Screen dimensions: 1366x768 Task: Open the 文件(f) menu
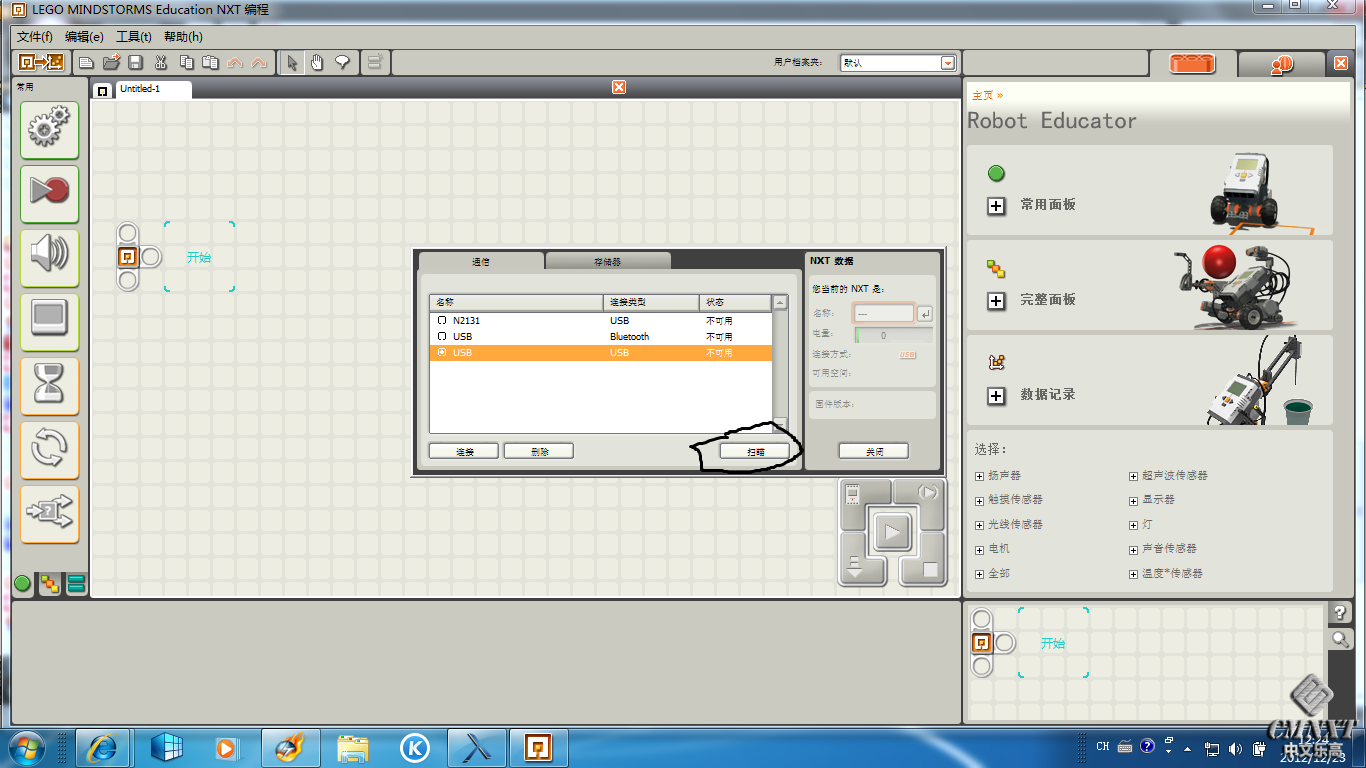pyautogui.click(x=35, y=37)
